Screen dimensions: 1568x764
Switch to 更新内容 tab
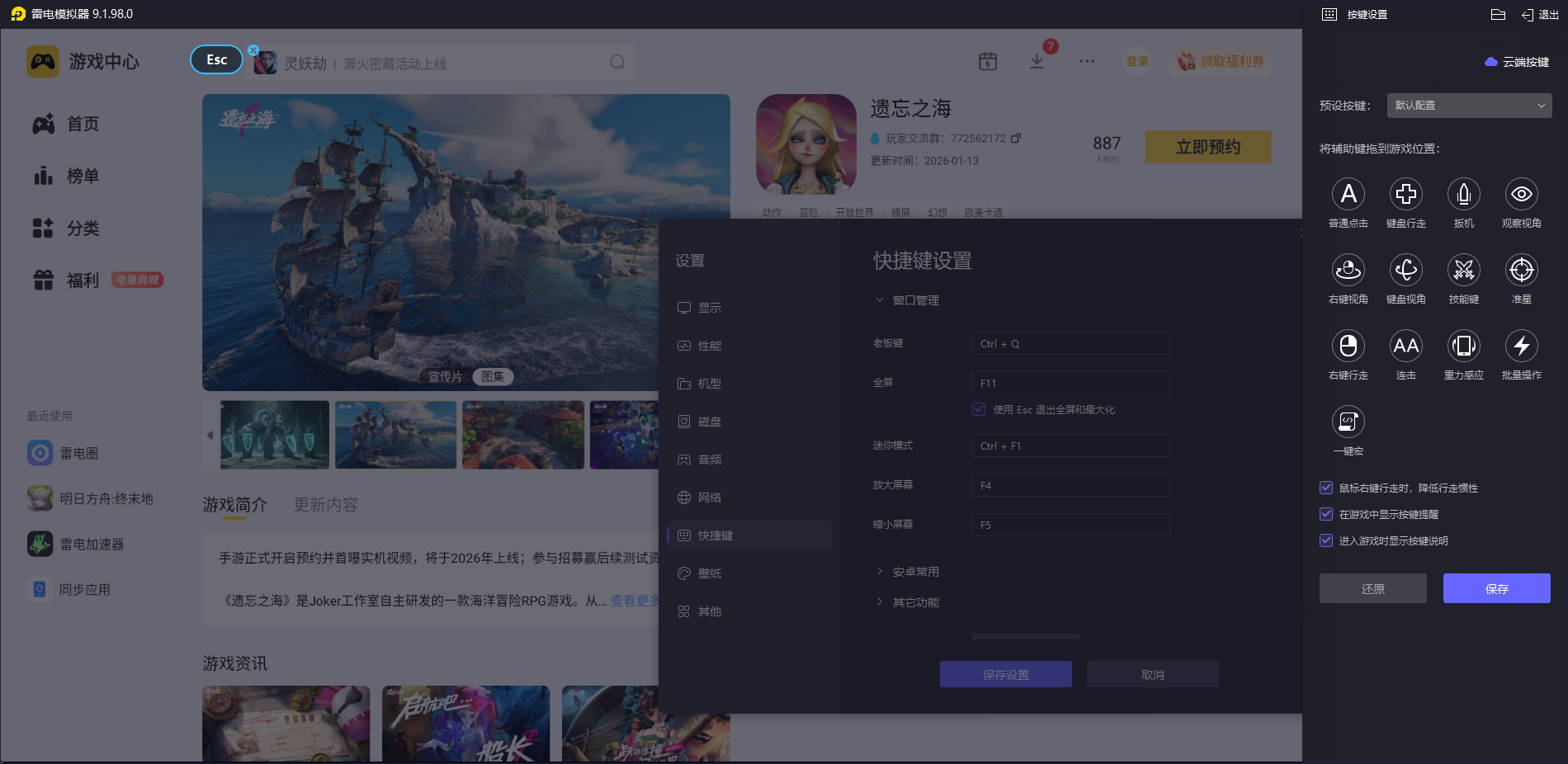326,505
